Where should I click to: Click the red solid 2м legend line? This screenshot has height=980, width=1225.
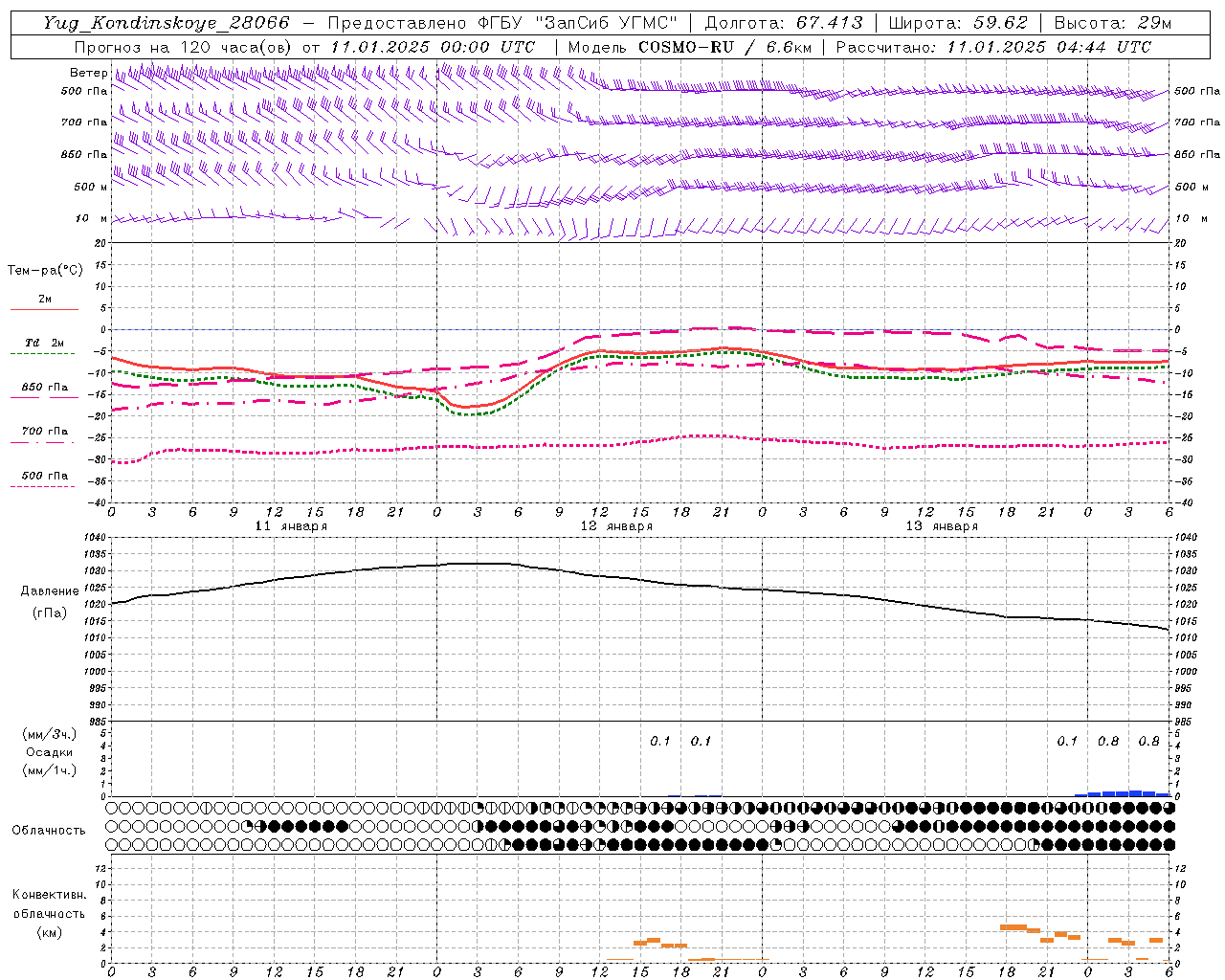(44, 310)
